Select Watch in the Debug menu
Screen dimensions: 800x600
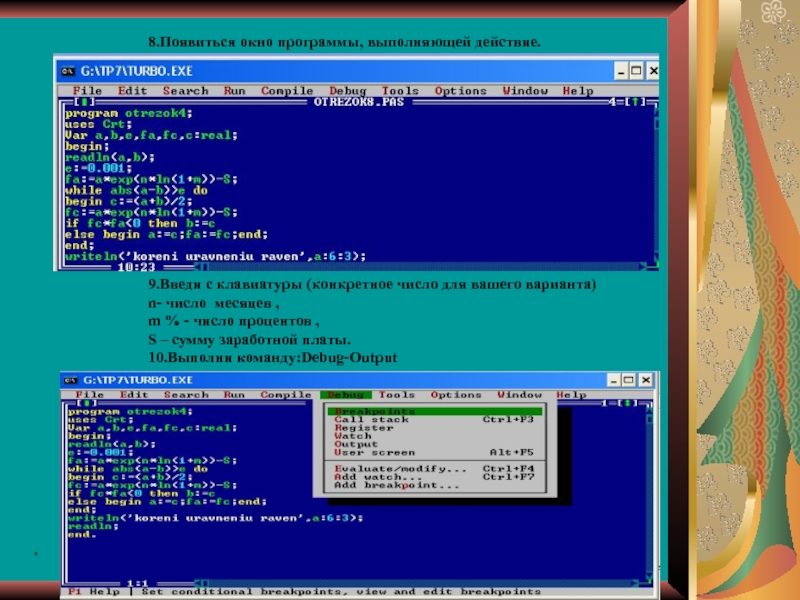[352, 436]
